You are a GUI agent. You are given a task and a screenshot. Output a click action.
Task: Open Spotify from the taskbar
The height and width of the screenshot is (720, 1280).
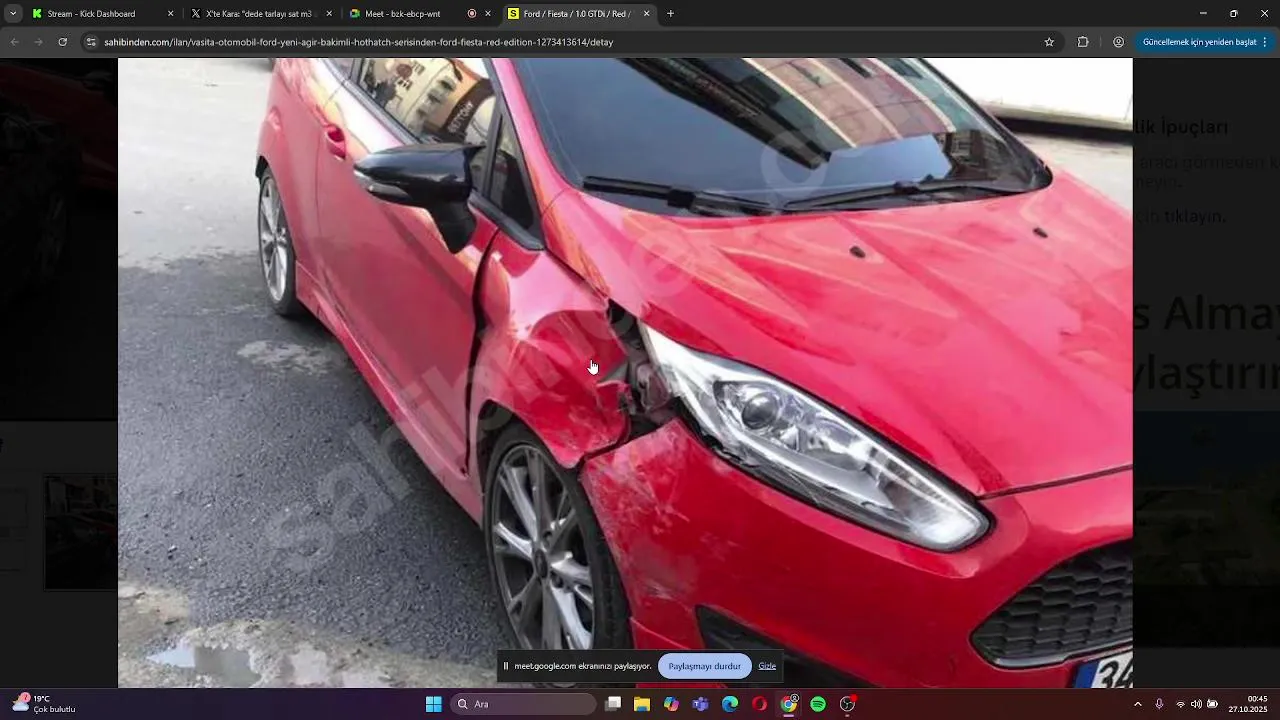coord(818,704)
